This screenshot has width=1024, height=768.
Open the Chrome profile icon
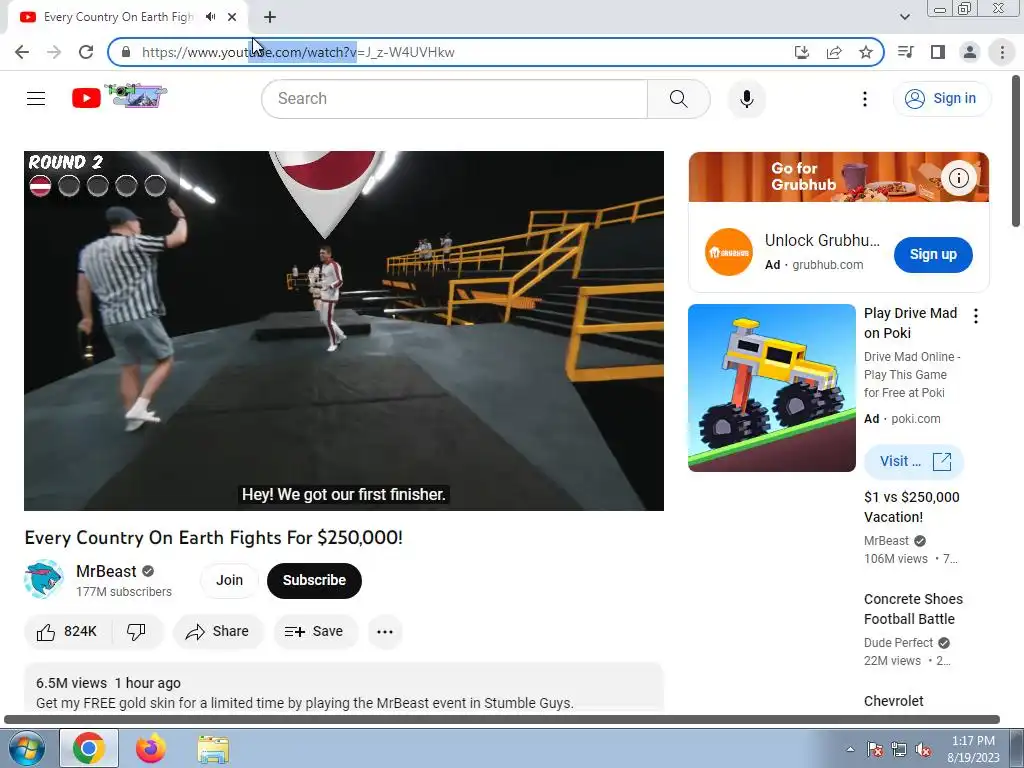pos(970,52)
